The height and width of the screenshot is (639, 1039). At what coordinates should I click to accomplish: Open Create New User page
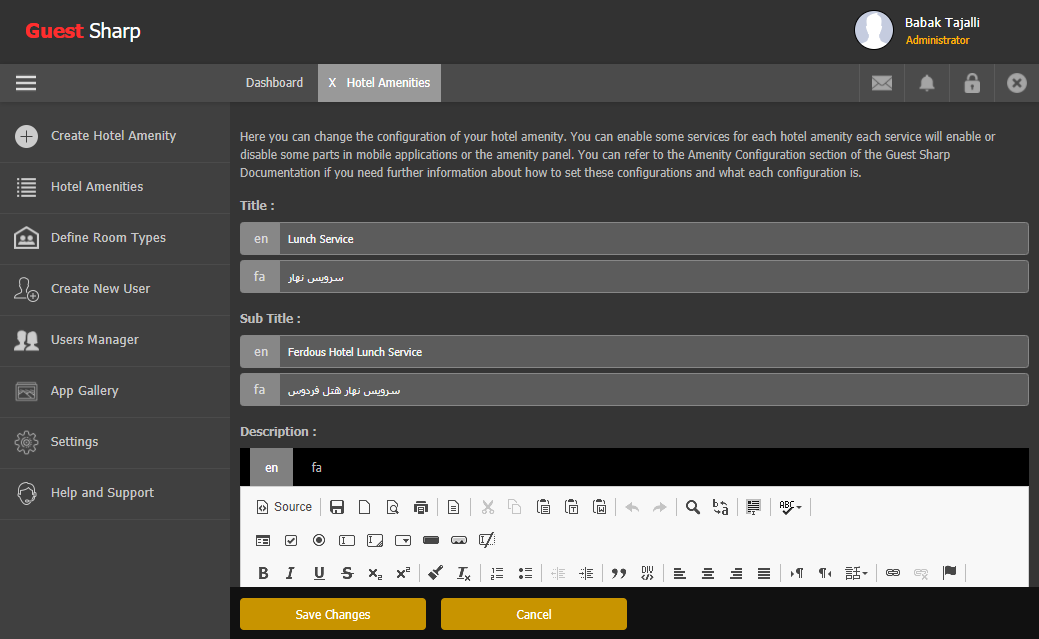click(x=115, y=289)
